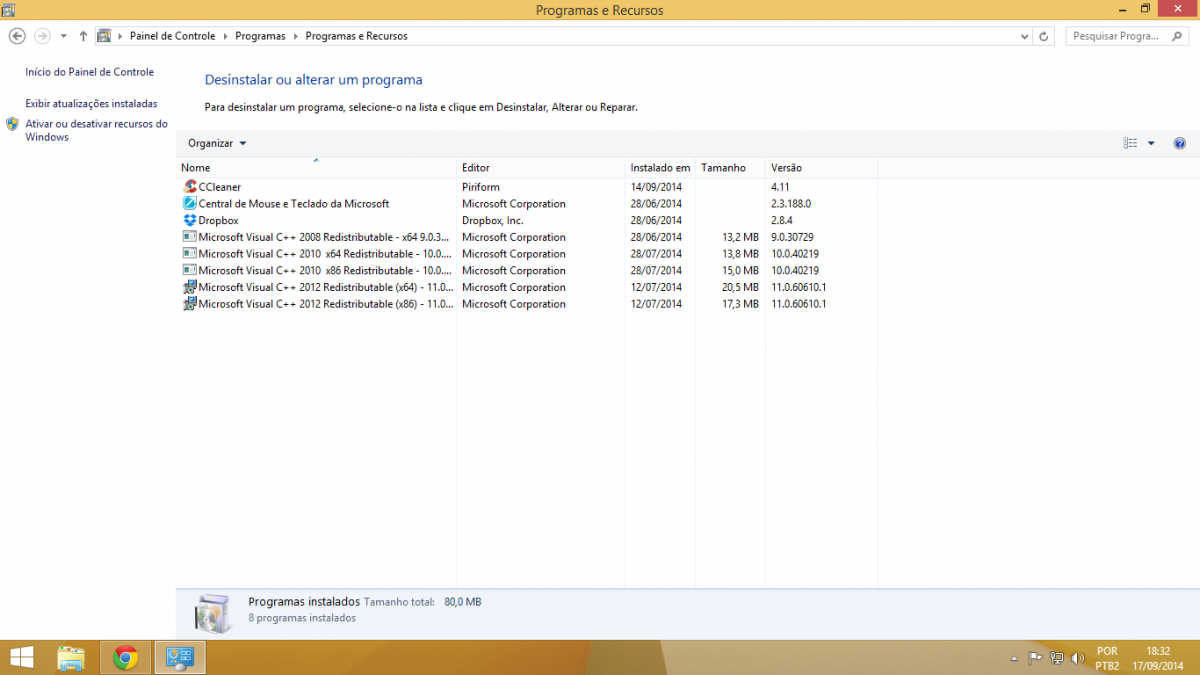
Task: Open the view options dropdown arrow
Action: [1151, 143]
